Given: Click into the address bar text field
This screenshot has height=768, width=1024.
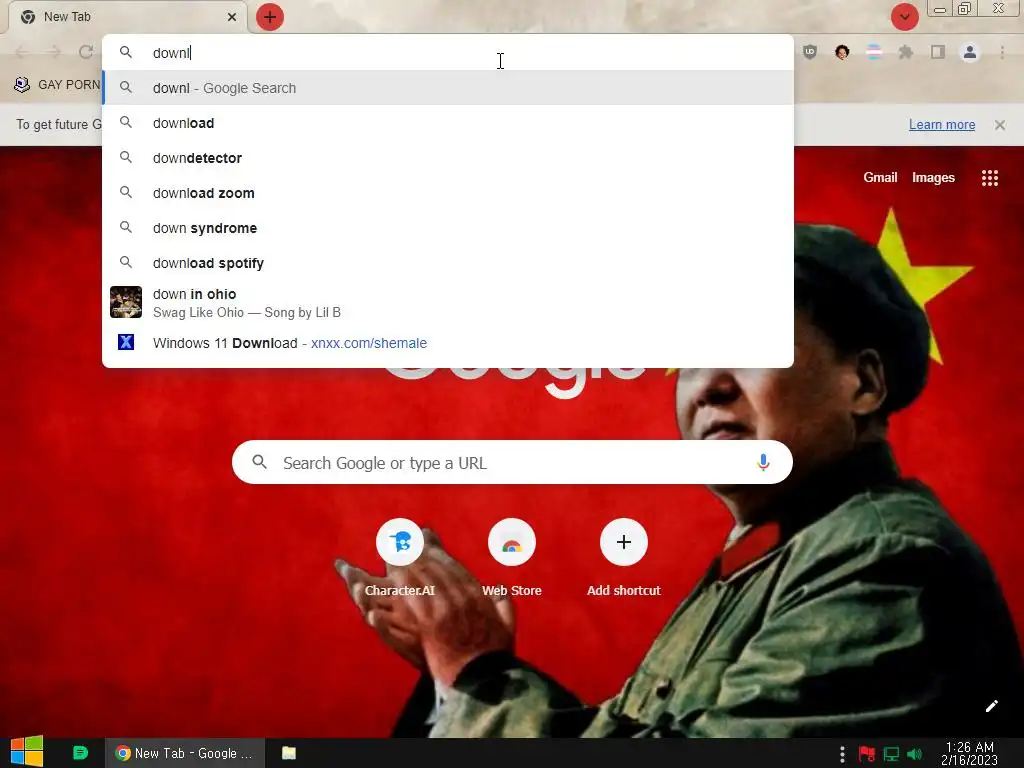Looking at the screenshot, I should tap(447, 53).
